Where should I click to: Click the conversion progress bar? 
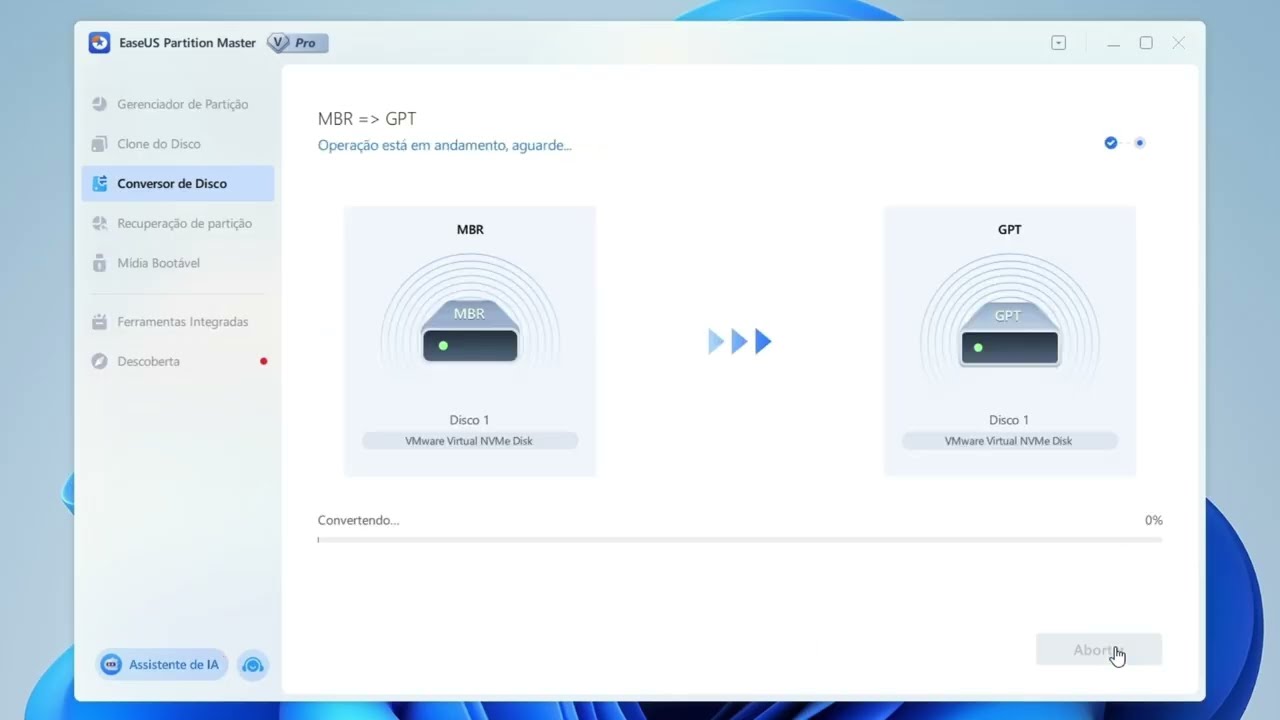[740, 540]
